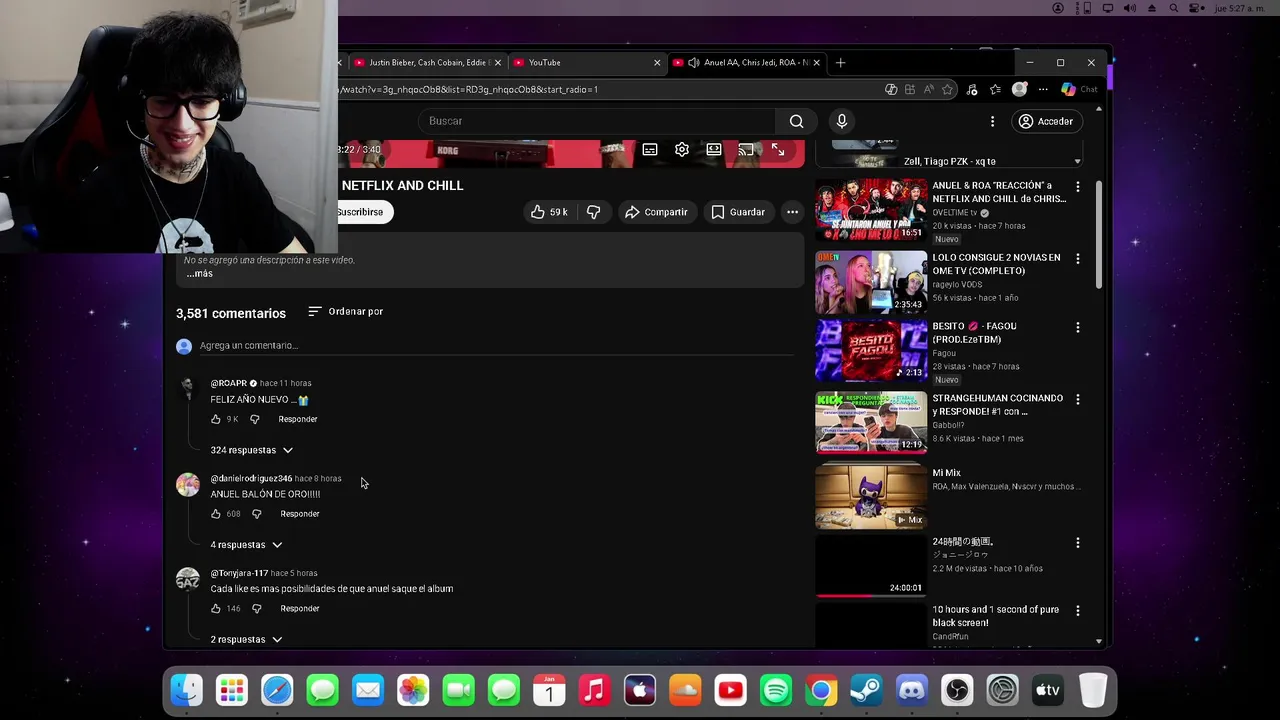This screenshot has width=1280, height=720.
Task: Cast the video with the cast icon
Action: point(746,149)
